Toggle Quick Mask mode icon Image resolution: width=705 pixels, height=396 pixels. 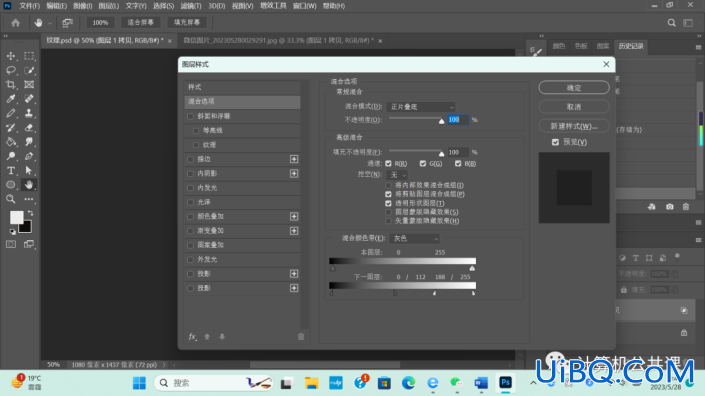coord(11,244)
